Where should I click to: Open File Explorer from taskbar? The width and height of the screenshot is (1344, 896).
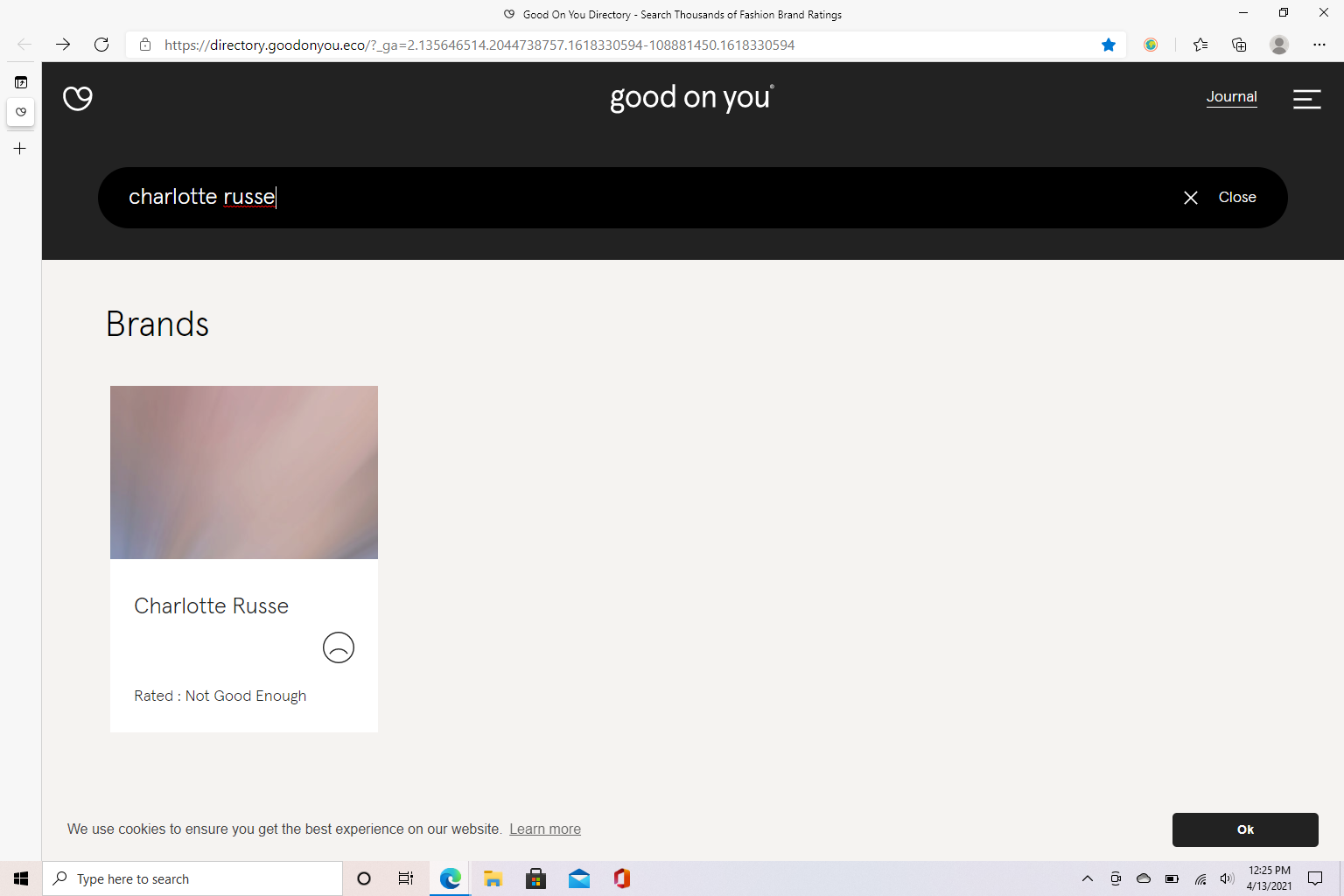493,878
